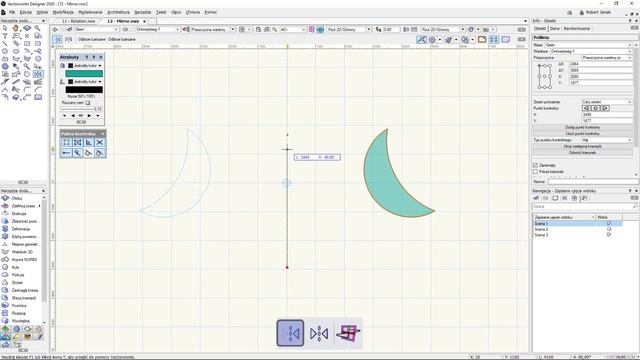
Task: Select the Fillet tool
Action: coord(27,89)
